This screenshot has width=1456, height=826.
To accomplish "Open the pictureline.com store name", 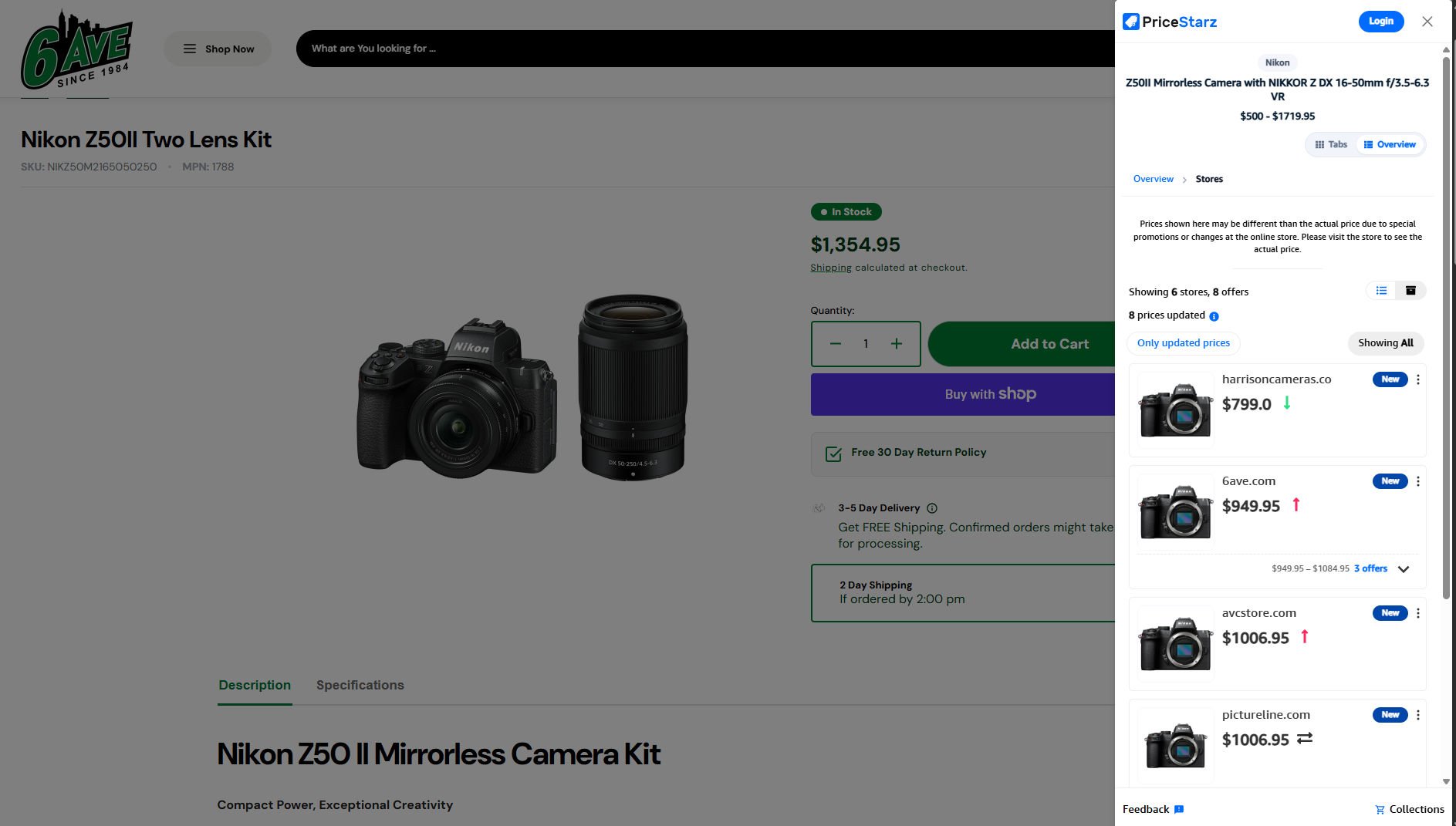I will [1266, 715].
